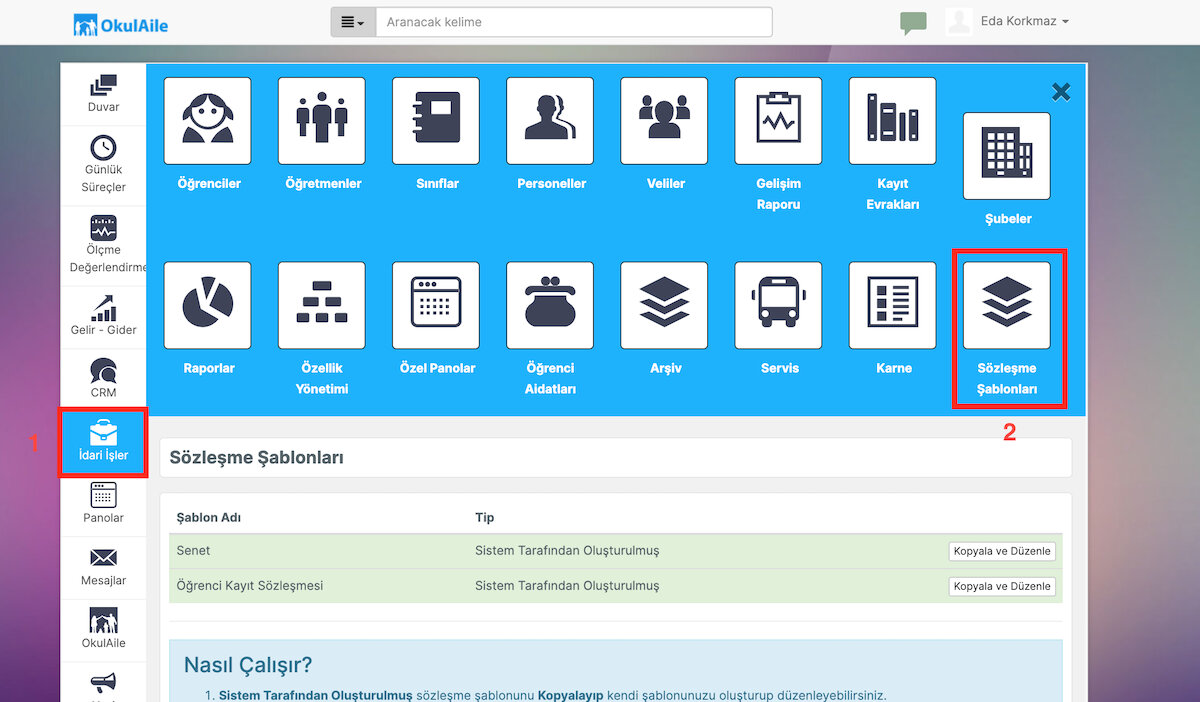The height and width of the screenshot is (702, 1200).
Task: Open Günlük Süreçler in sidebar
Action: coord(103,164)
